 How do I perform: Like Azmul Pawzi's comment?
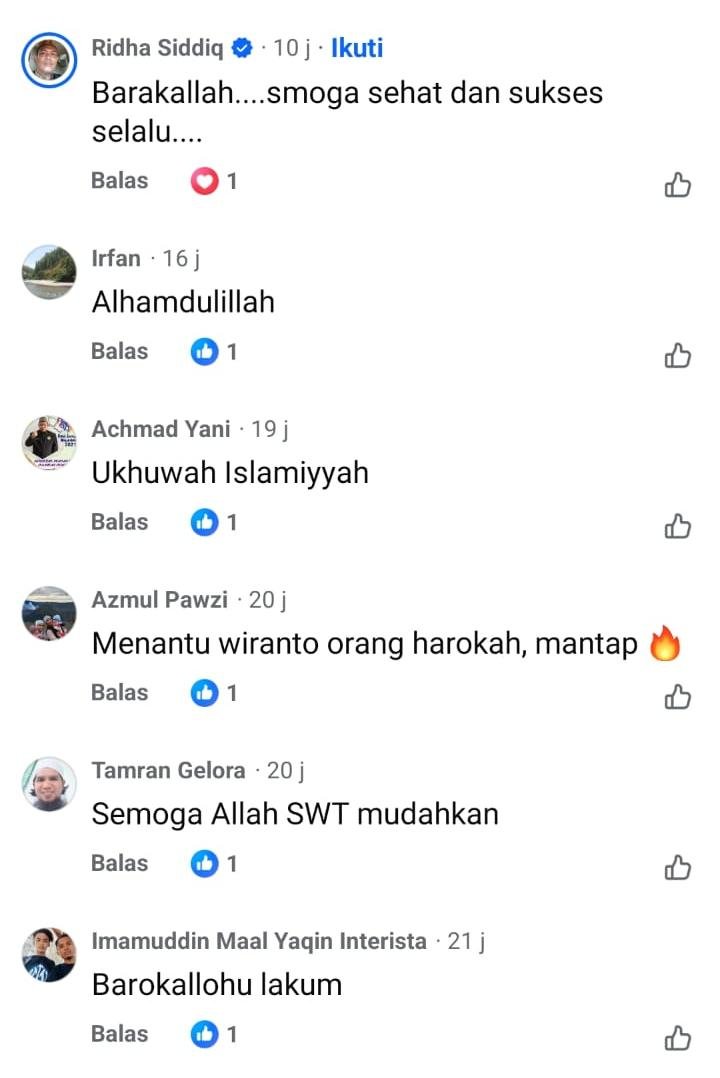[677, 697]
